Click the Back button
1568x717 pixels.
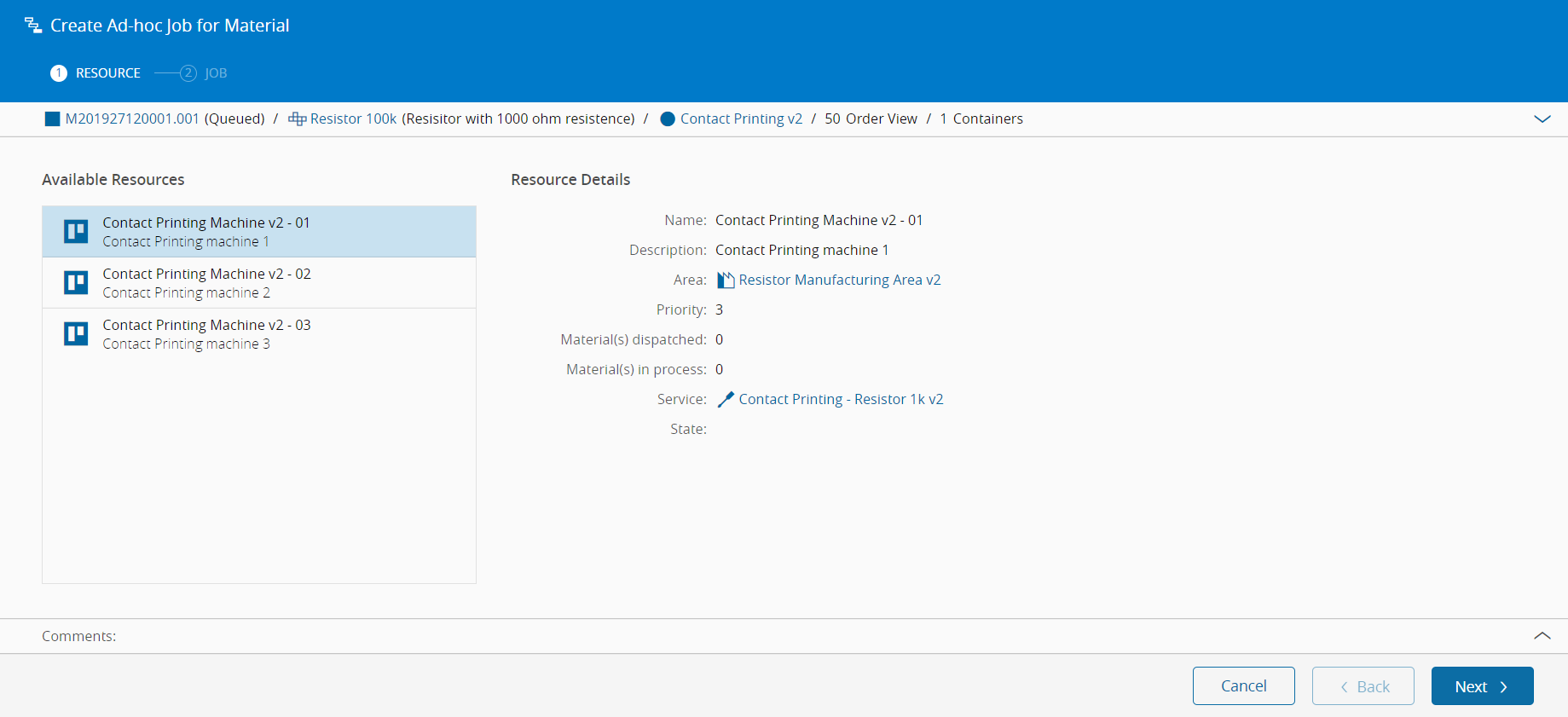pos(1363,686)
